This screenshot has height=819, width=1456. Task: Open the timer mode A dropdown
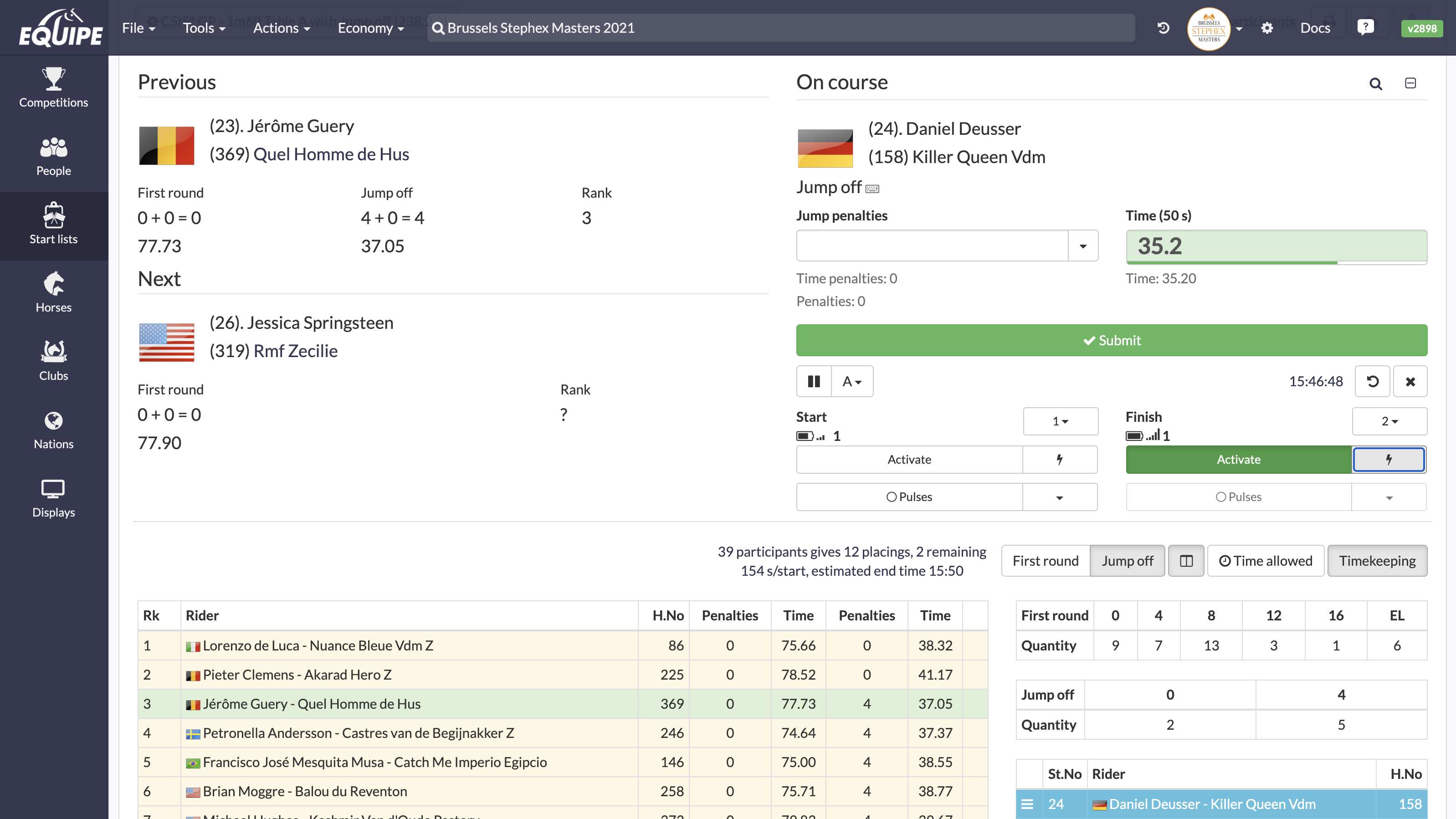click(x=852, y=382)
